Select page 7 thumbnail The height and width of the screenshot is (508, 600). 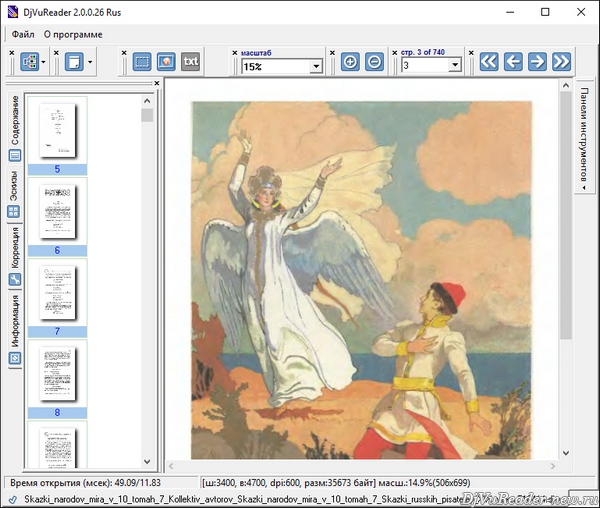click(57, 298)
